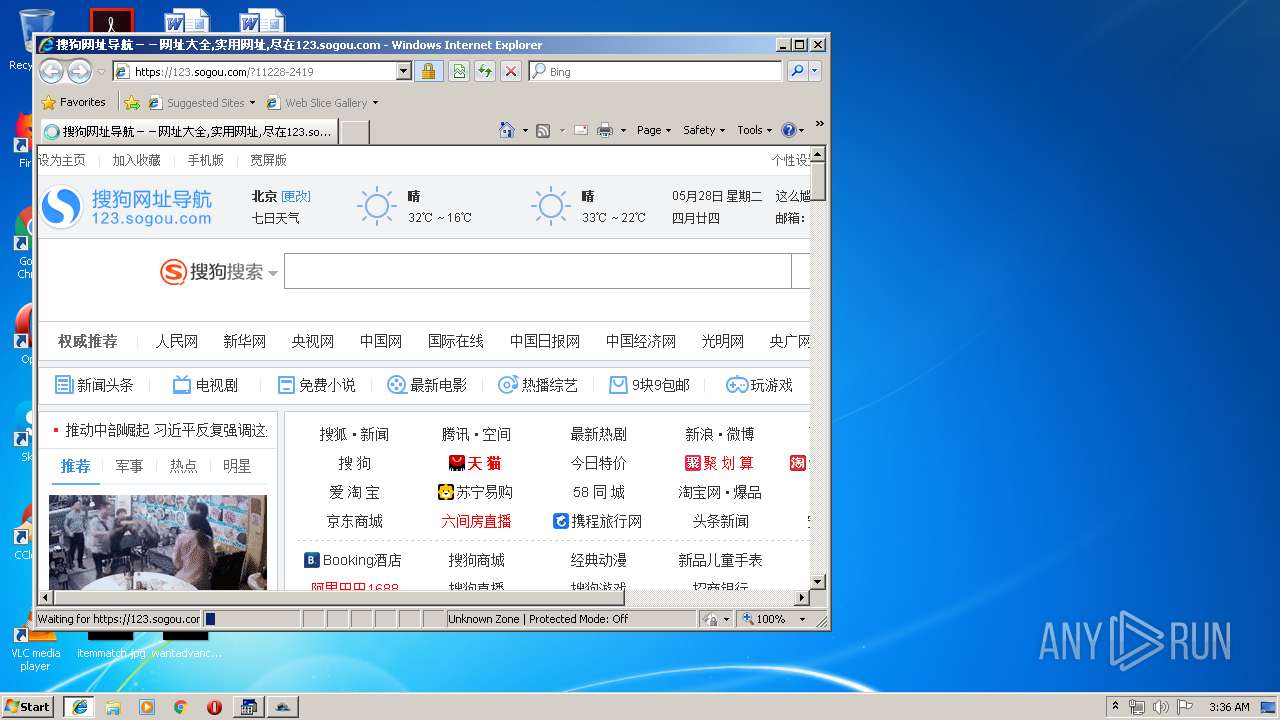The width and height of the screenshot is (1280, 720).
Task: Click the Refresh page icon
Action: [484, 71]
